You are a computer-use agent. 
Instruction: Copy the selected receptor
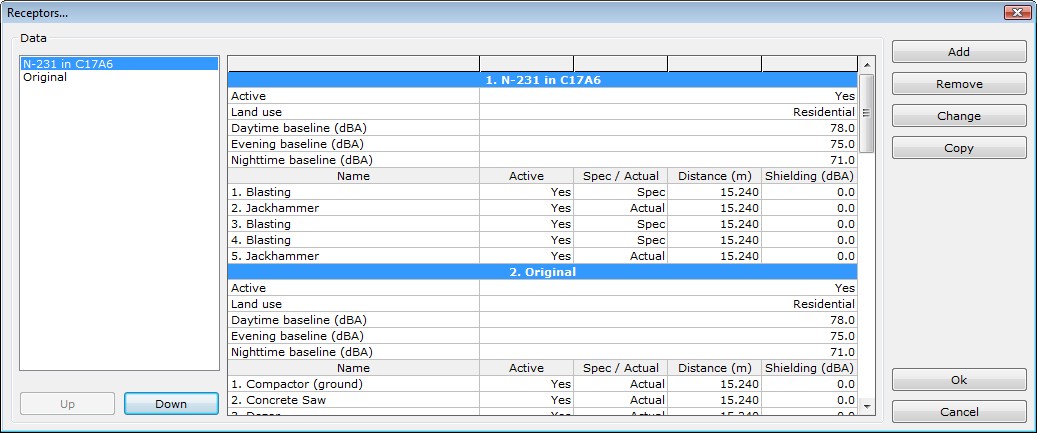(x=958, y=148)
